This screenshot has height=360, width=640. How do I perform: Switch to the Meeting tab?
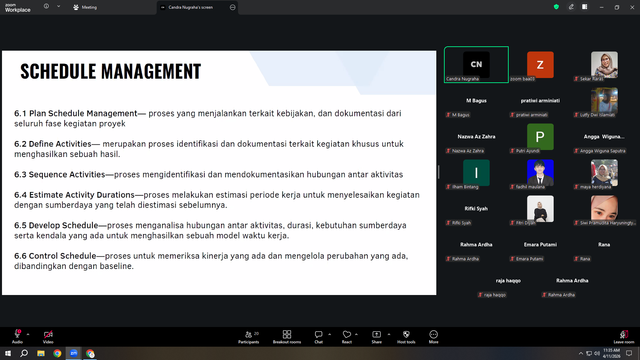click(85, 7)
